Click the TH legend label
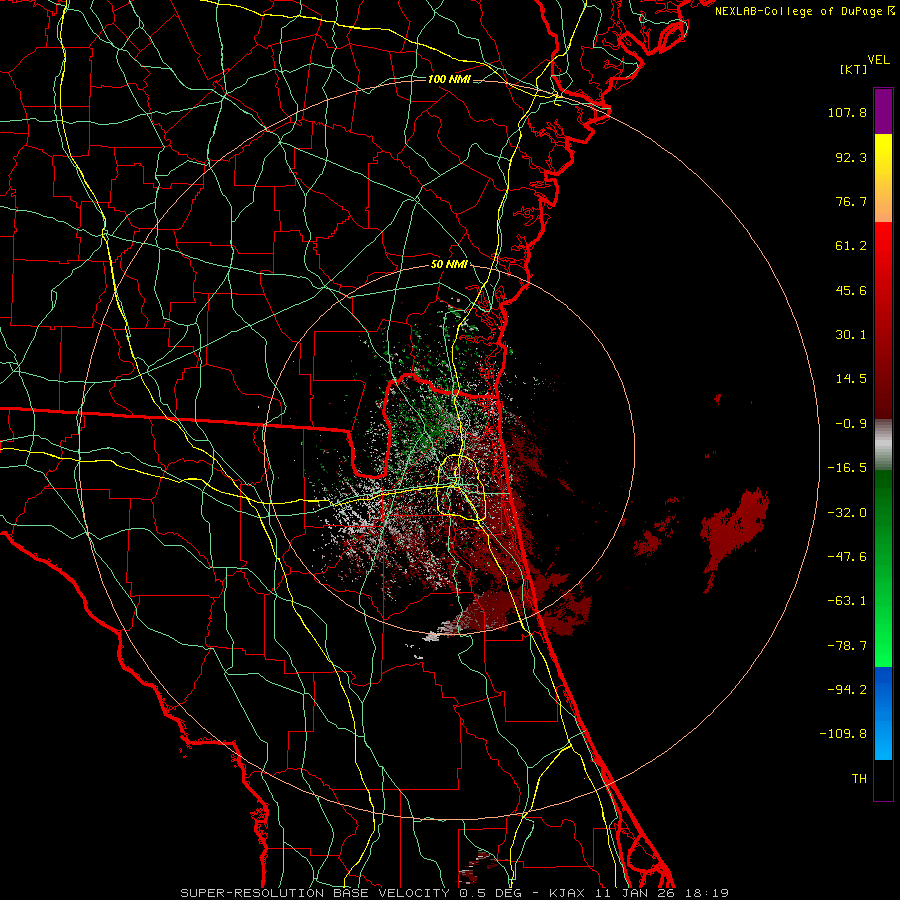 tap(859, 779)
